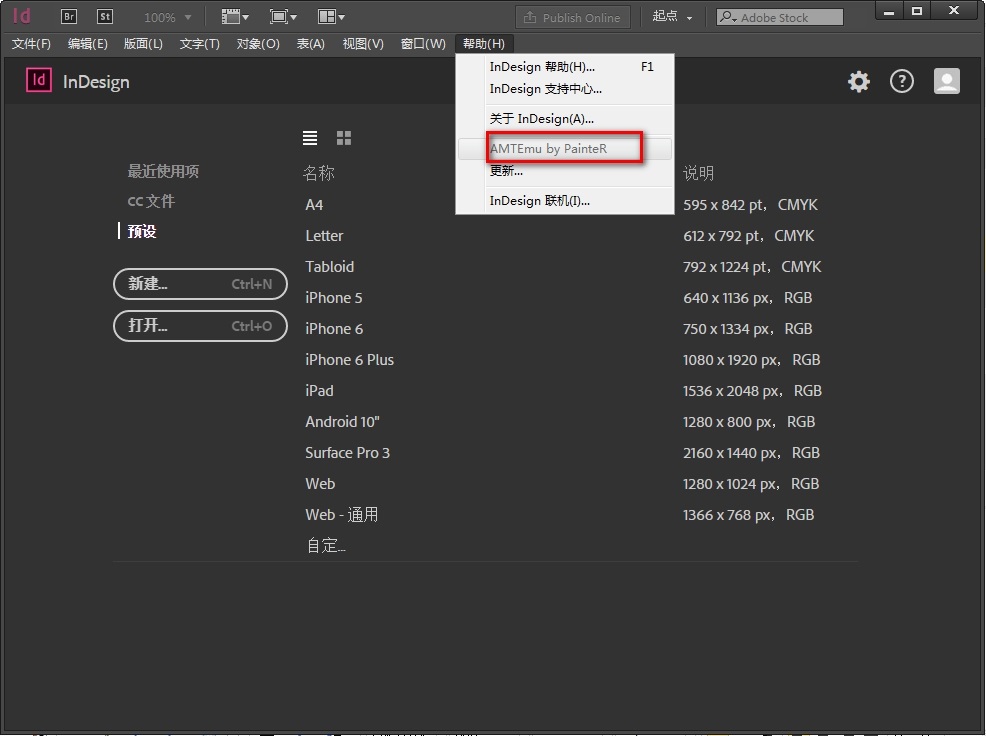Screen dimensions: 986x736
Task: Click the 新建 button to create document
Action: pos(200,284)
